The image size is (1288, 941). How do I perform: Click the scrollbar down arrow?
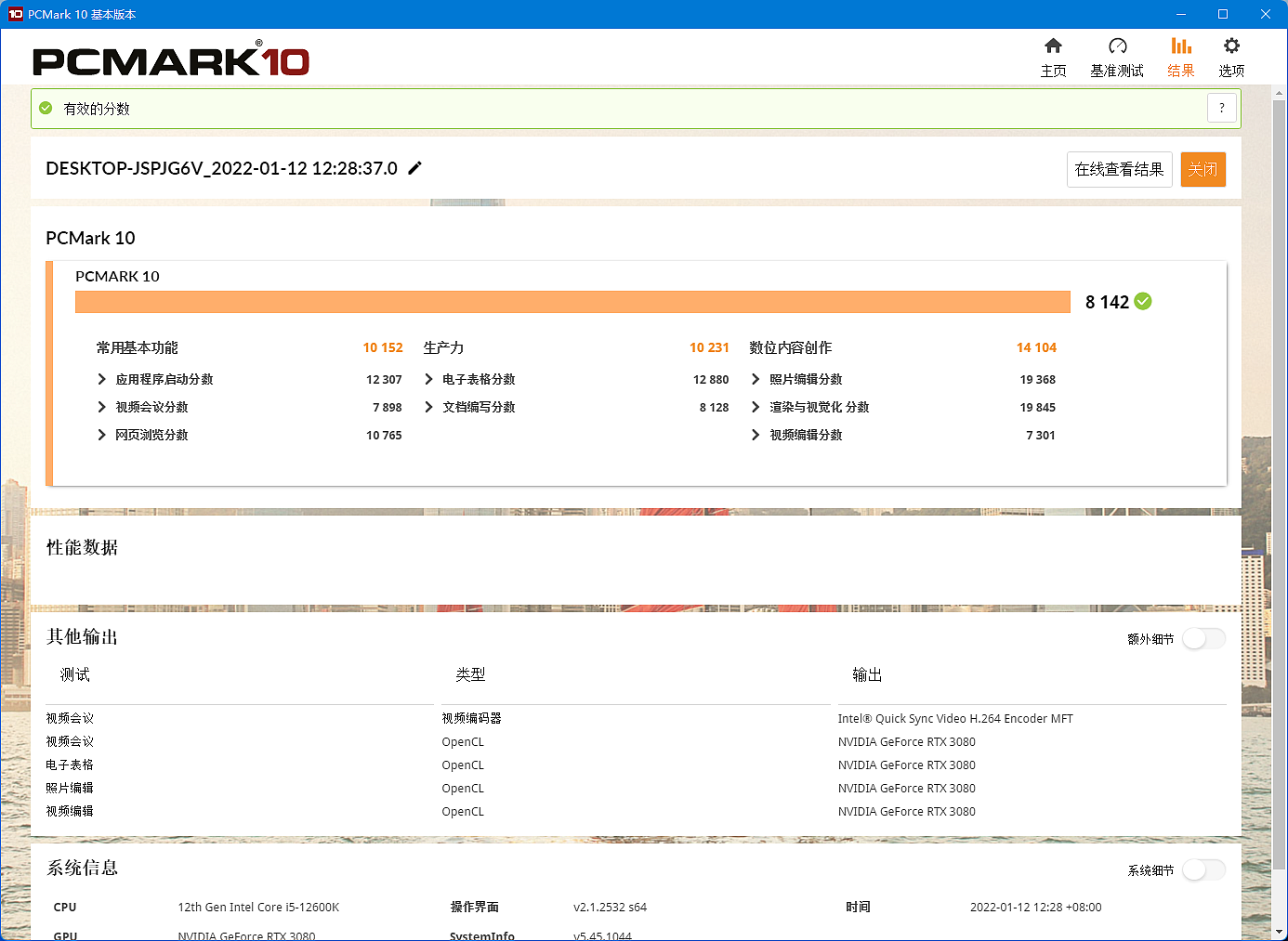1279,932
